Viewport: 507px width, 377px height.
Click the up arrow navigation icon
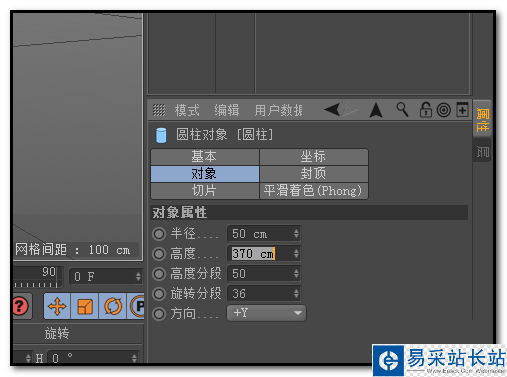click(376, 110)
